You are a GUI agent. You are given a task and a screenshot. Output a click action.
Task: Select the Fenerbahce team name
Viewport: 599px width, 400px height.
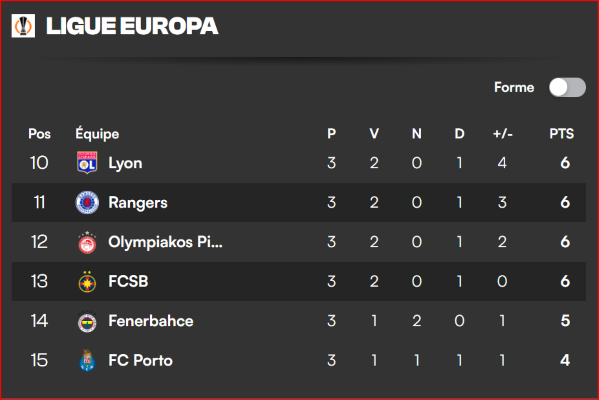pyautogui.click(x=151, y=321)
